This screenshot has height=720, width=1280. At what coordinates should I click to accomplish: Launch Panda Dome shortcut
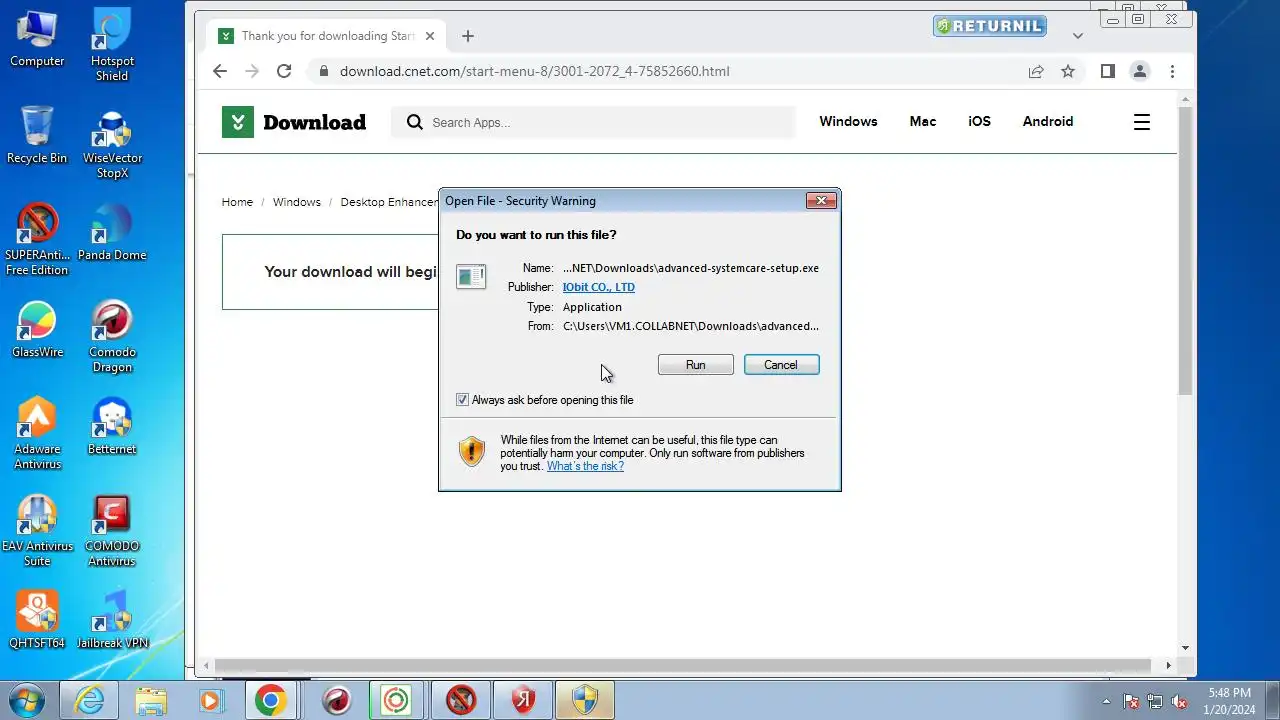point(112,232)
